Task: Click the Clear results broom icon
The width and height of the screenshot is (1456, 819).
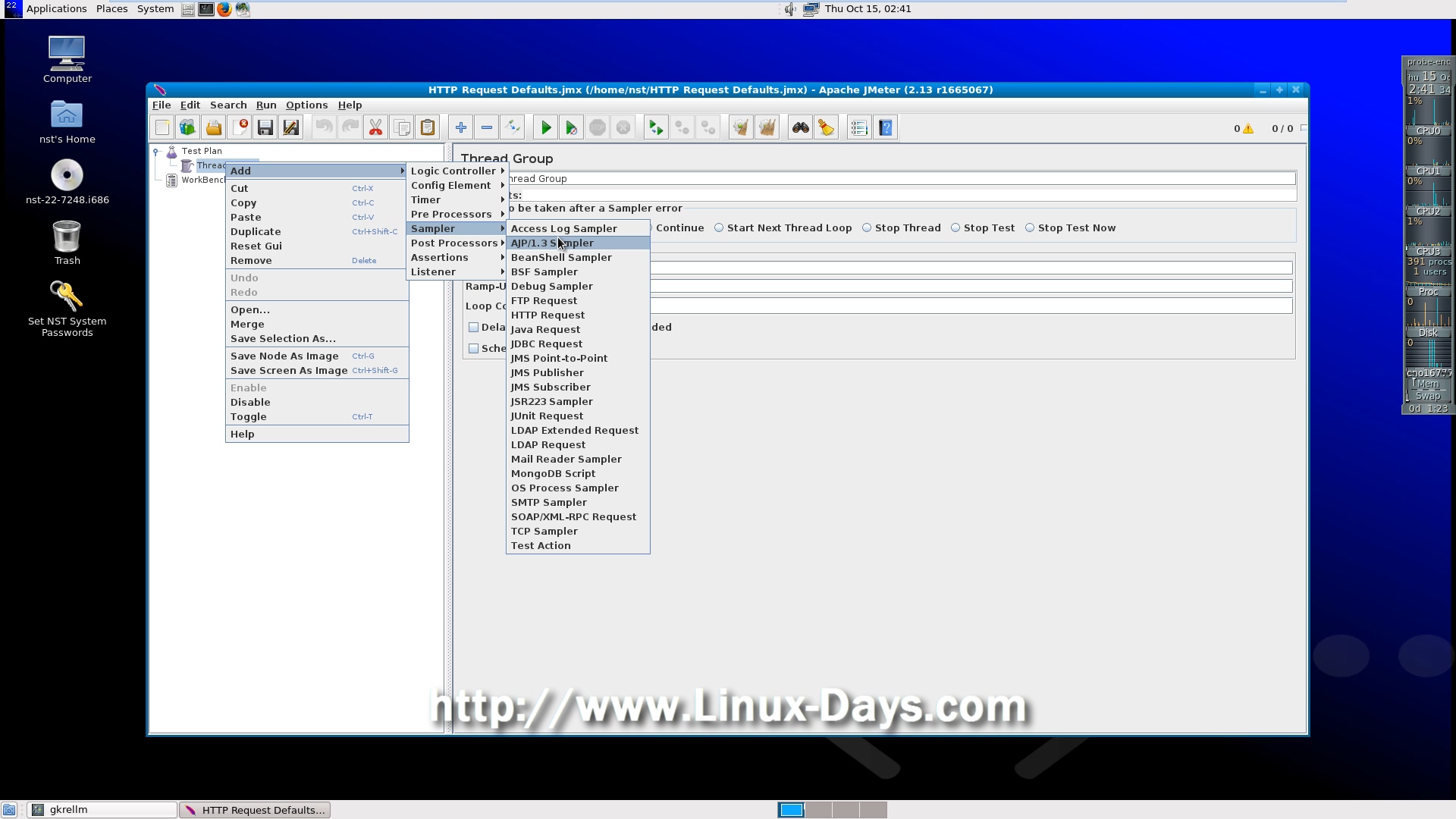Action: pyautogui.click(x=741, y=128)
